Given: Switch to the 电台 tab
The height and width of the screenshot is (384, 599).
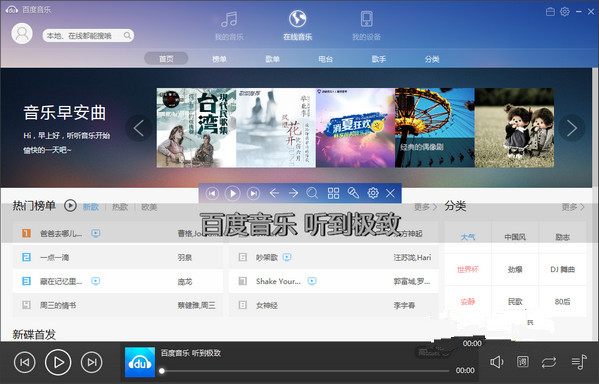Looking at the screenshot, I should click(x=325, y=59).
